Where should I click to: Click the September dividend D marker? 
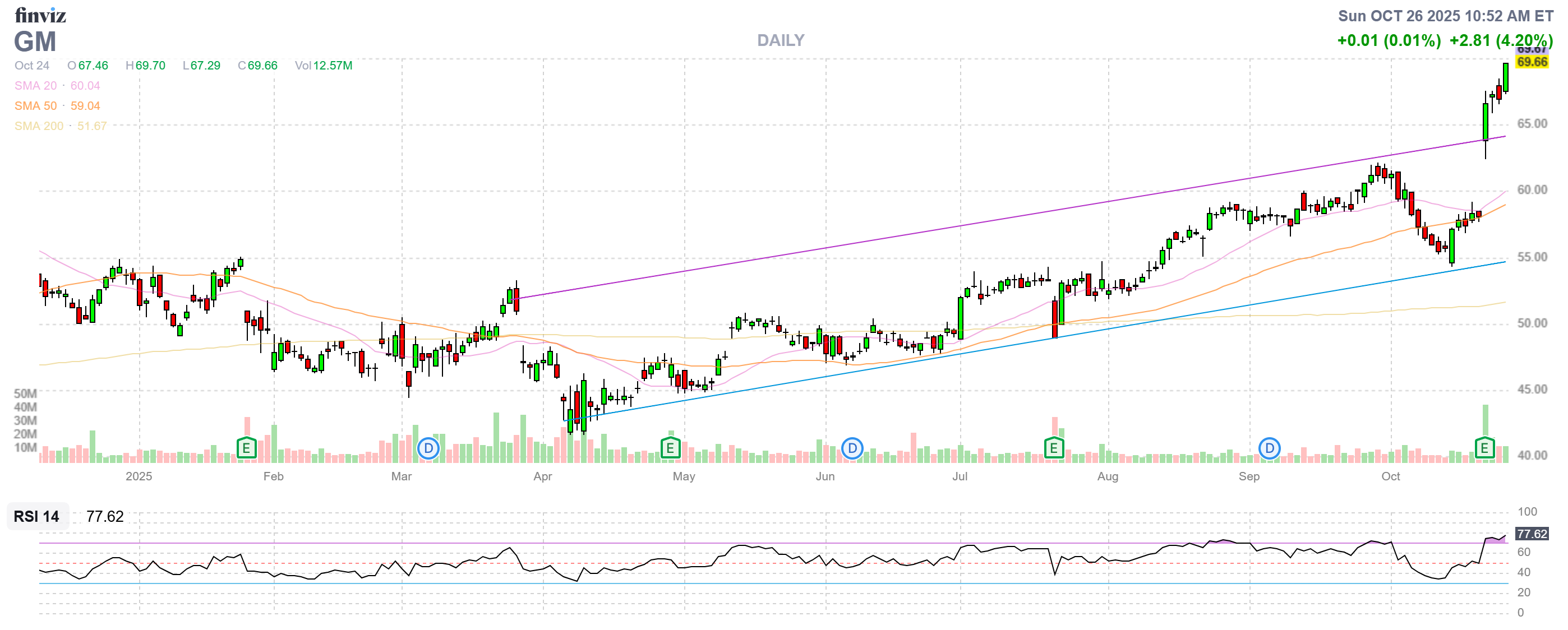(1269, 449)
